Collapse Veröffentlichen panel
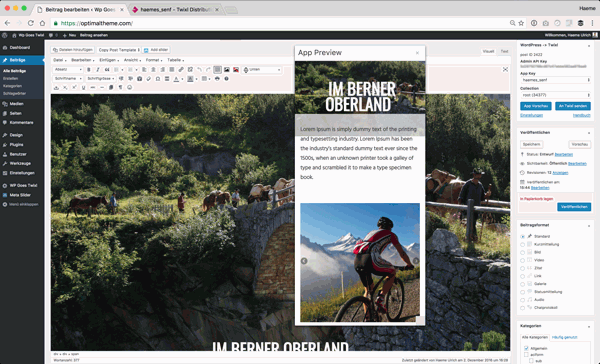 click(589, 133)
